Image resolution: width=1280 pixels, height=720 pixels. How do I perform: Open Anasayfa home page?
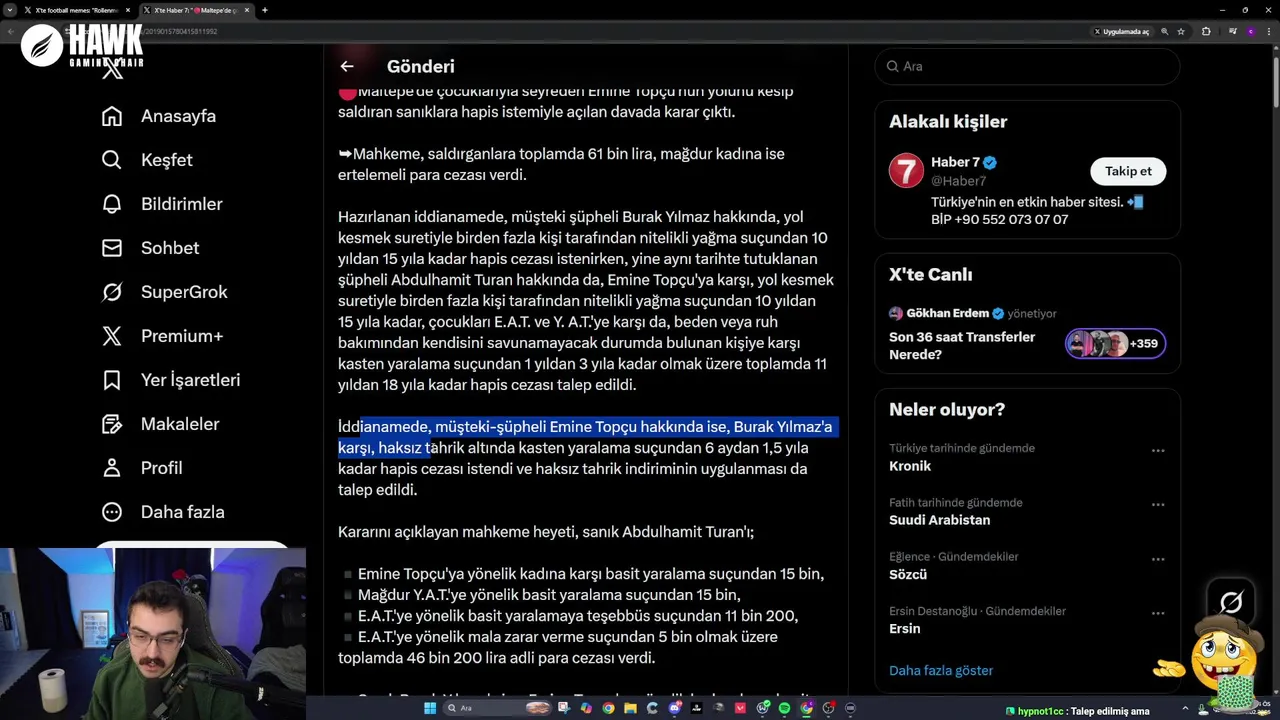tap(159, 116)
